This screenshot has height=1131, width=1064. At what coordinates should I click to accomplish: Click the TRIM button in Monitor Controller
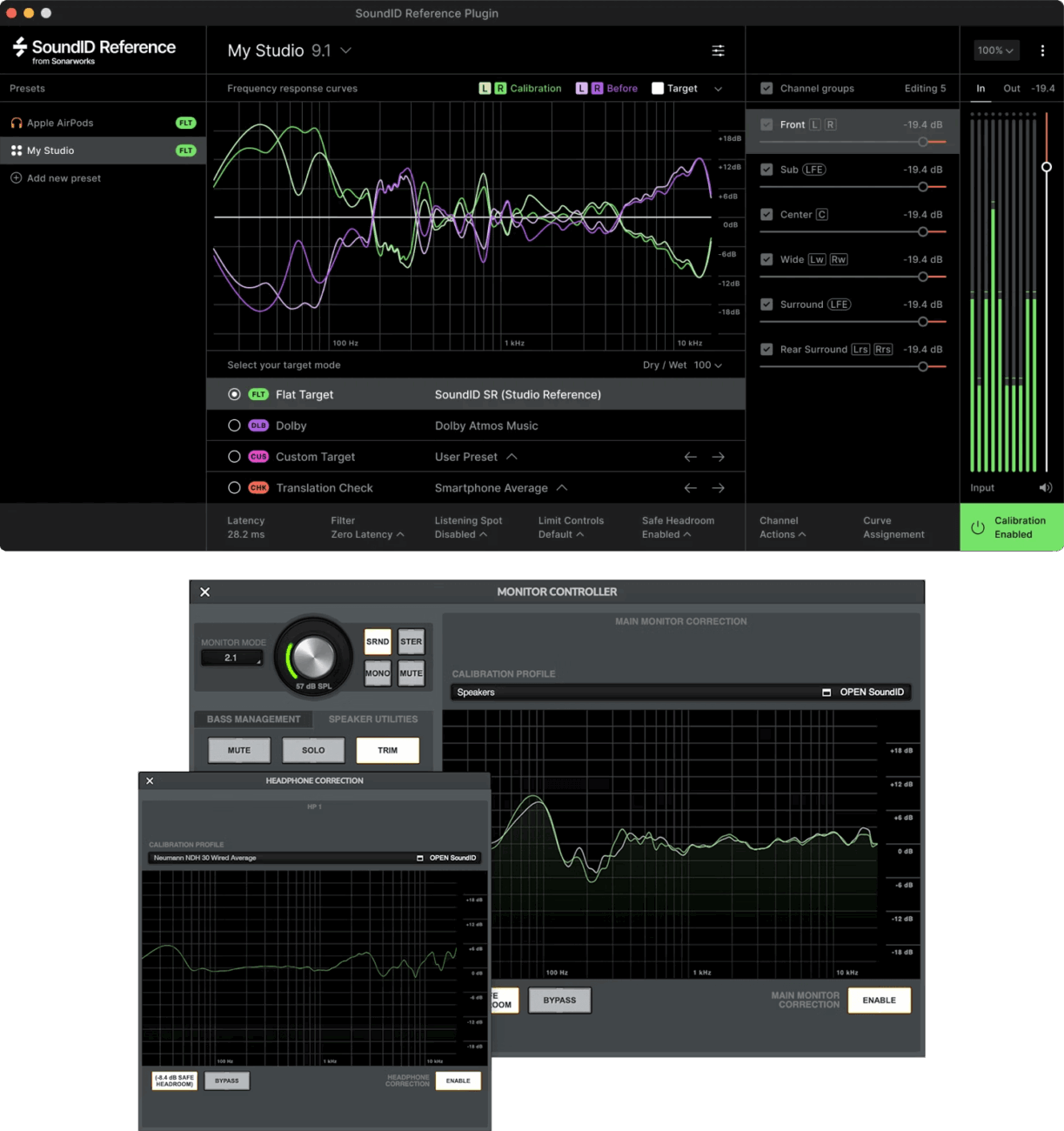click(x=388, y=750)
